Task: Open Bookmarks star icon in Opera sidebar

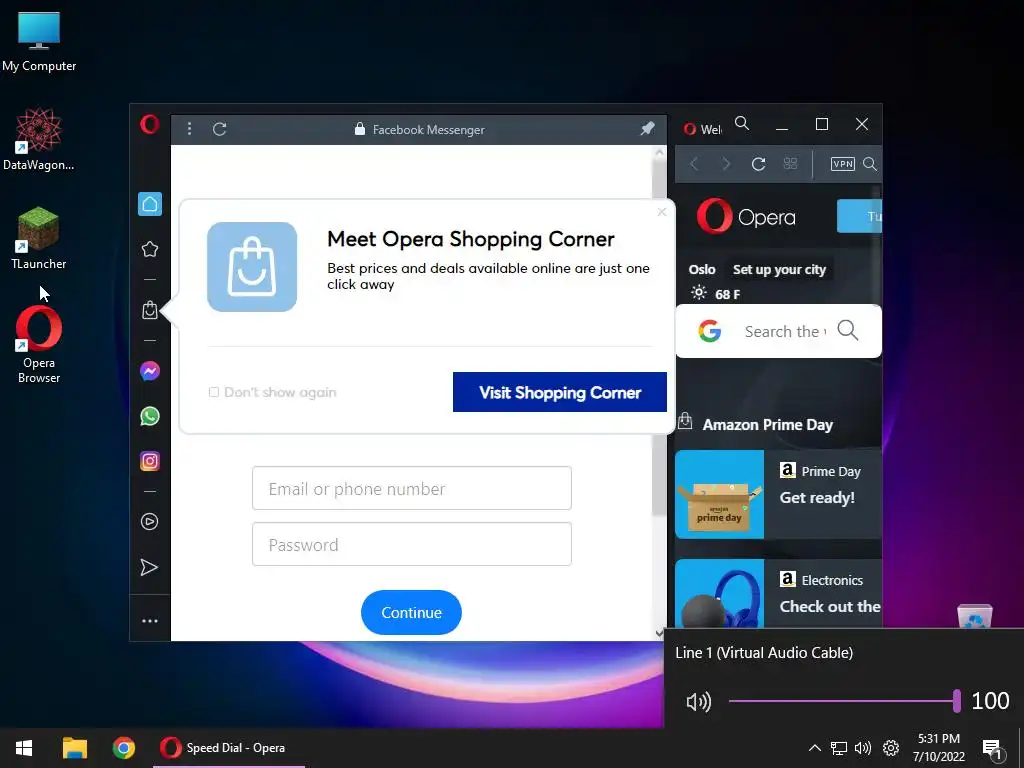Action: [150, 249]
